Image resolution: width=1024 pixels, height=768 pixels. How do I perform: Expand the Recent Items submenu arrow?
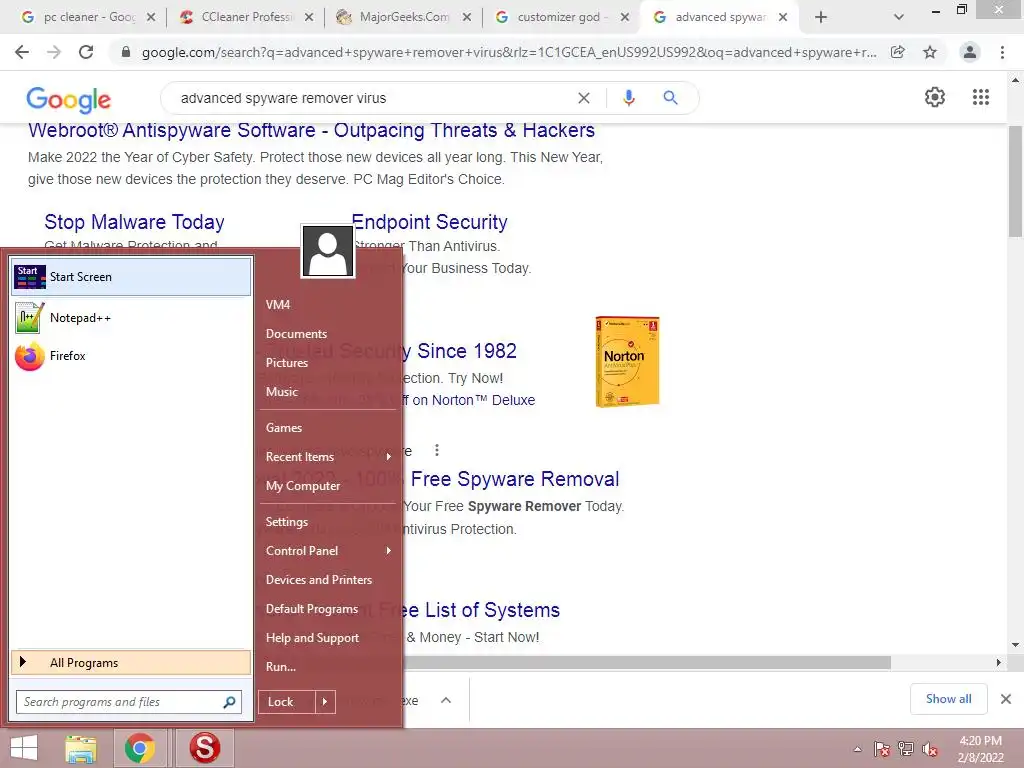pos(389,456)
